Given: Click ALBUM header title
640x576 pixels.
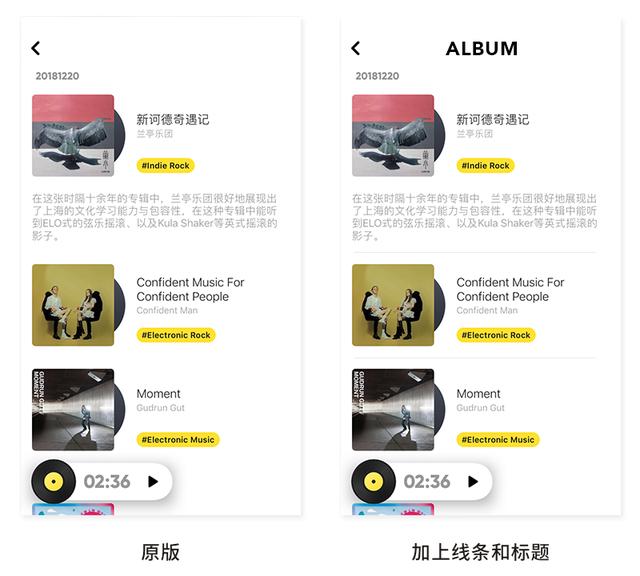Looking at the screenshot, I should pyautogui.click(x=482, y=49).
